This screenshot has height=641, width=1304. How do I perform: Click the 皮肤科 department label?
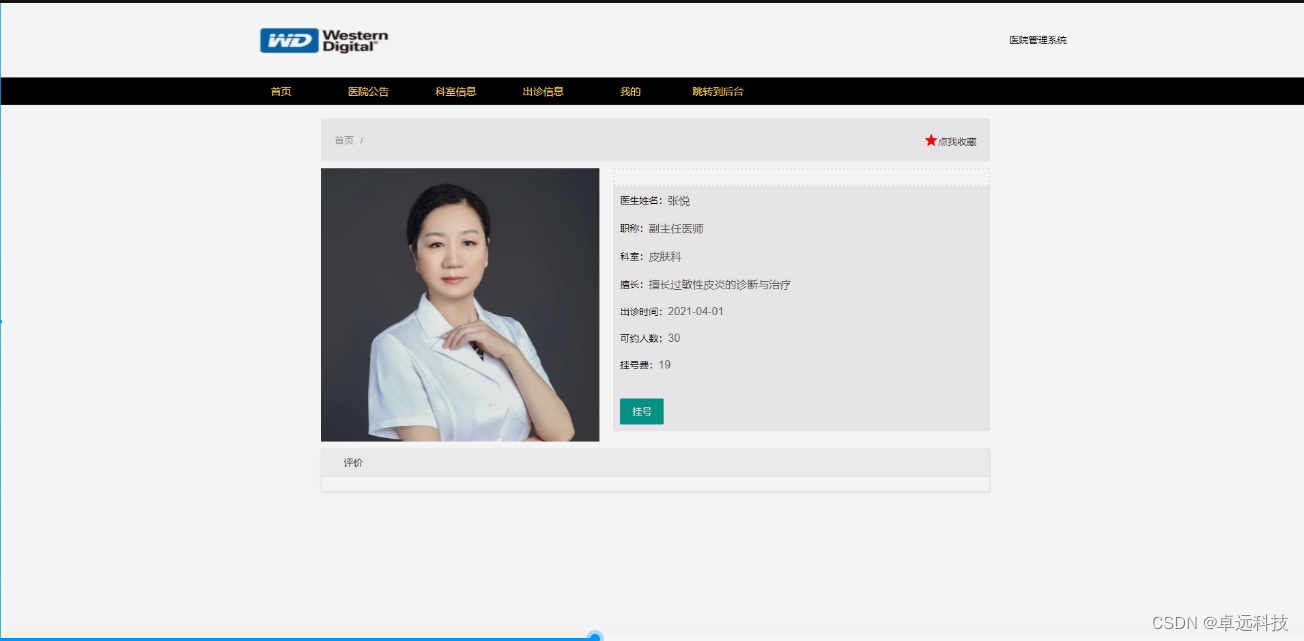(x=665, y=256)
